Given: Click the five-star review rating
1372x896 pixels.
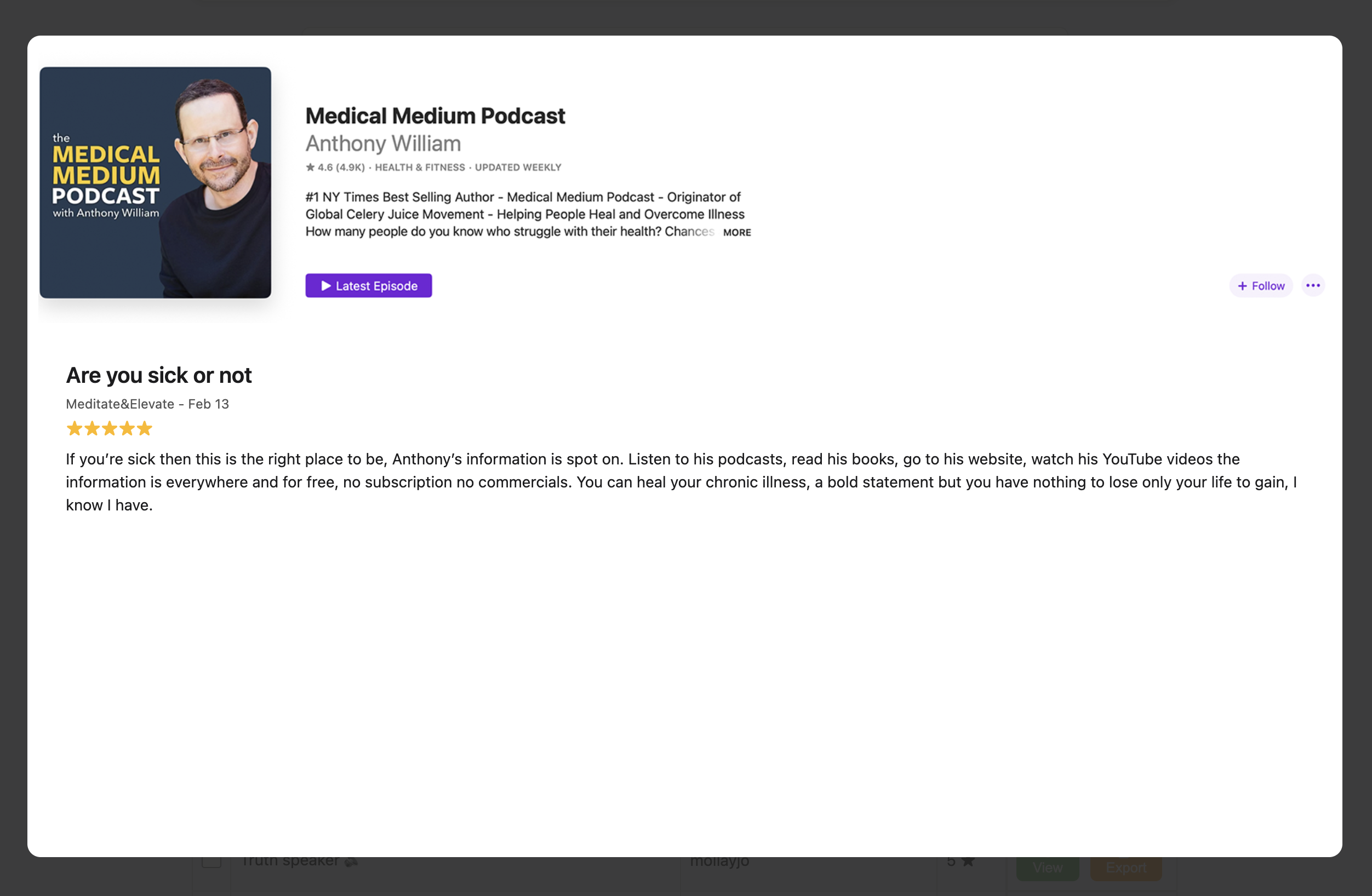Looking at the screenshot, I should pyautogui.click(x=109, y=428).
